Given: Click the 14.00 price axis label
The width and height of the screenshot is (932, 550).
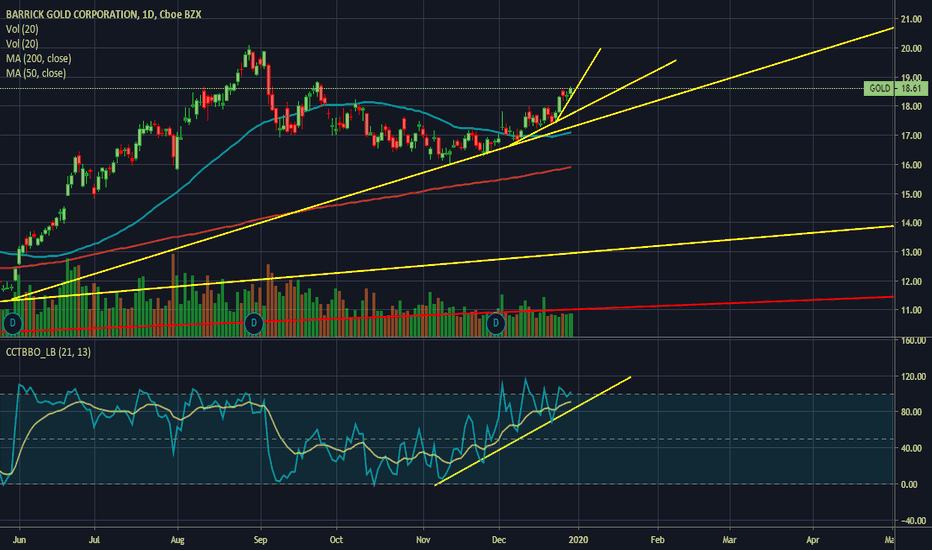Looking at the screenshot, I should [911, 223].
